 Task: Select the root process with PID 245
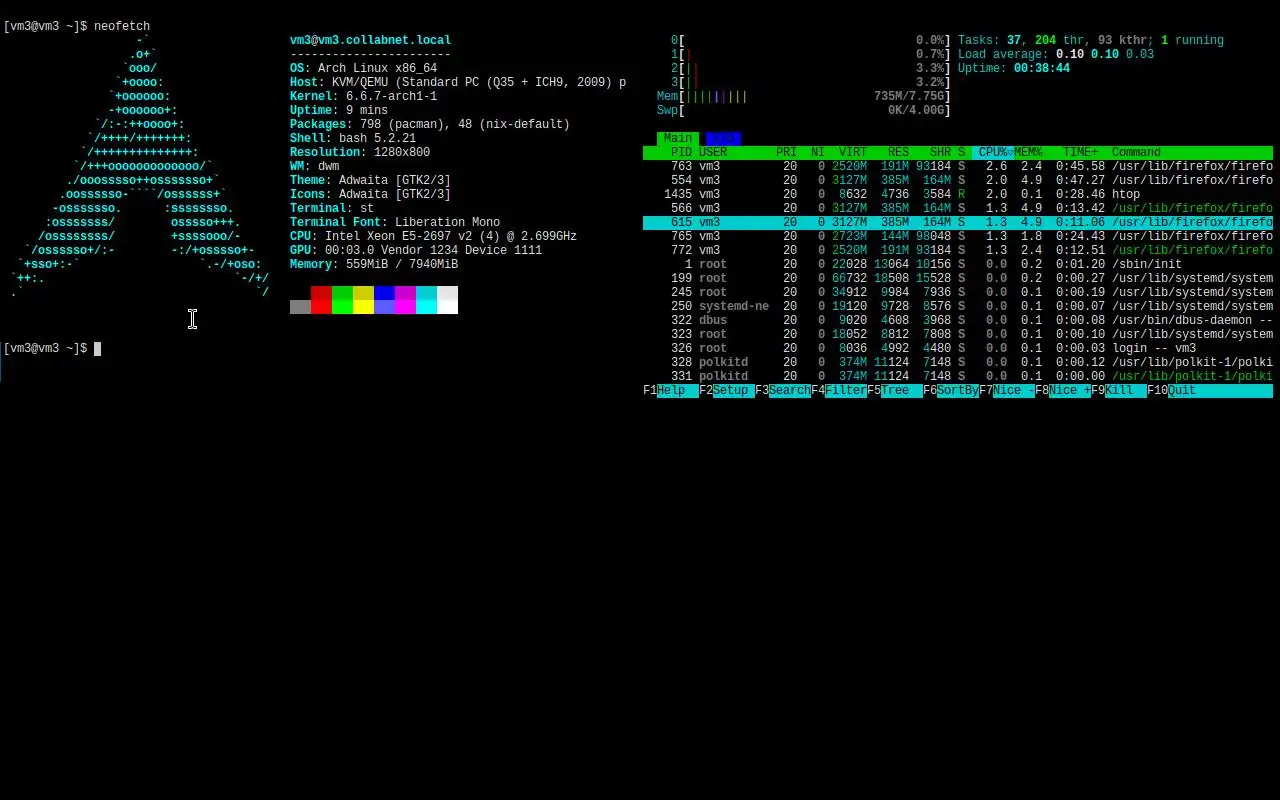[x=958, y=292]
